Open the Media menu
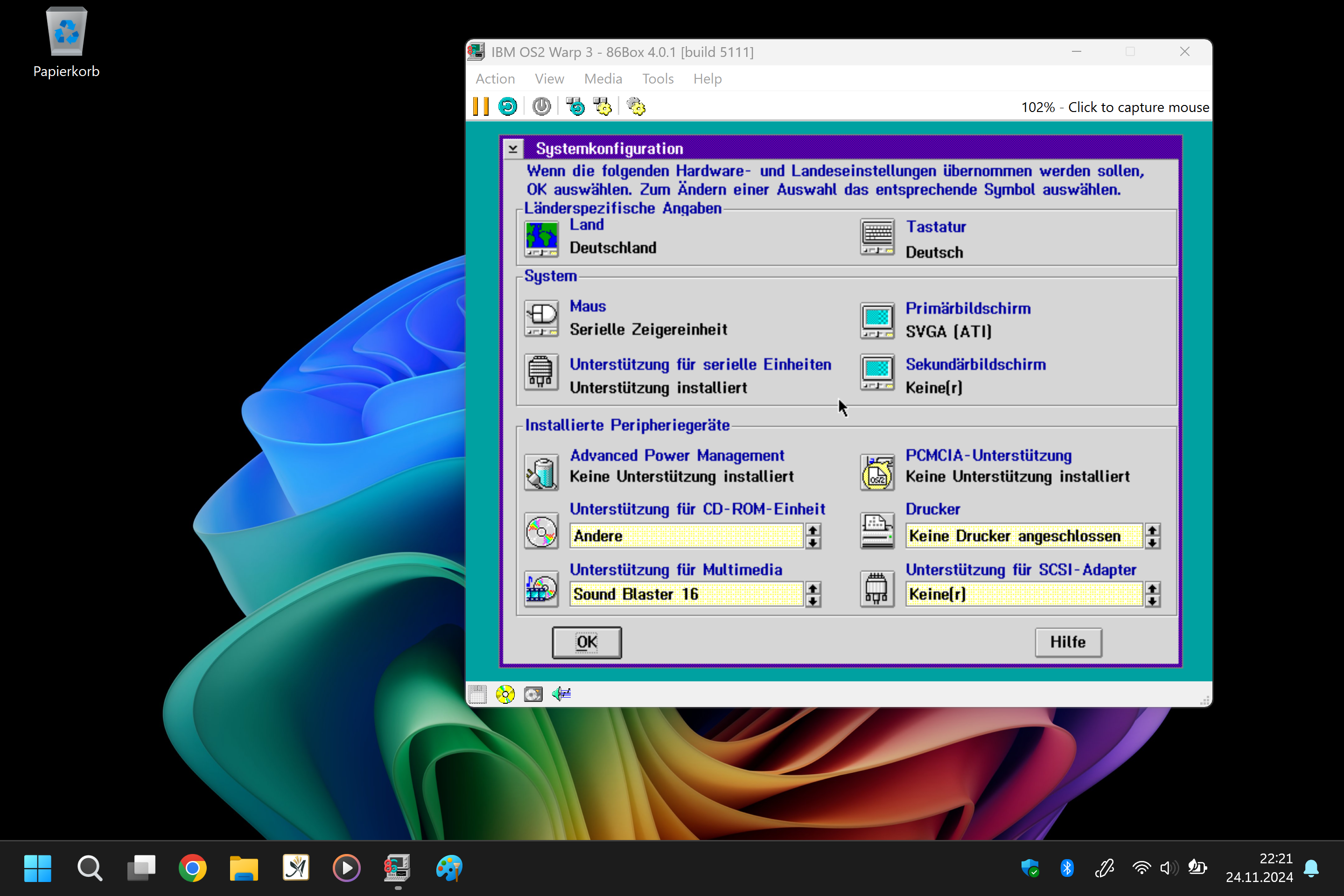 603,79
